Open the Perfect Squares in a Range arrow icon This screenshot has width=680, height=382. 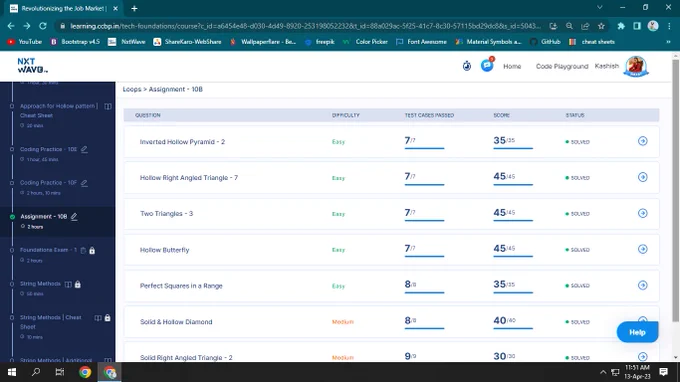(x=643, y=285)
